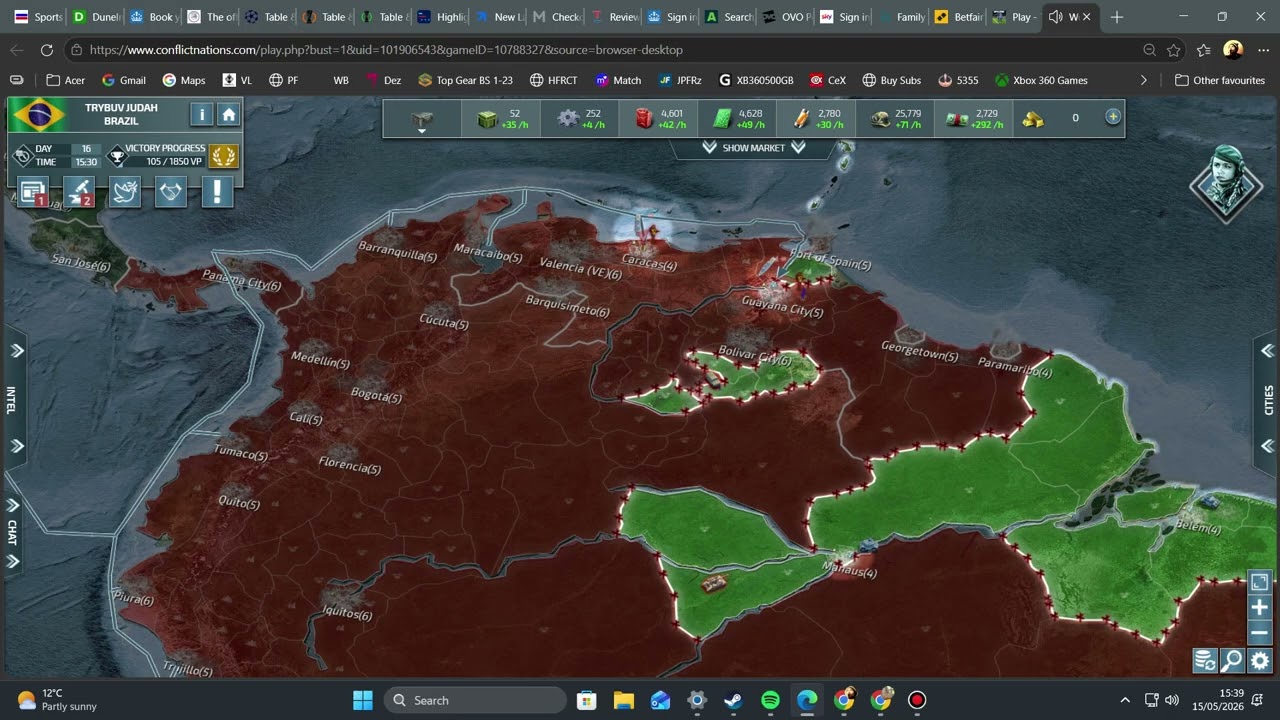Switch to the Dunelm browser tab

click(x=95, y=17)
